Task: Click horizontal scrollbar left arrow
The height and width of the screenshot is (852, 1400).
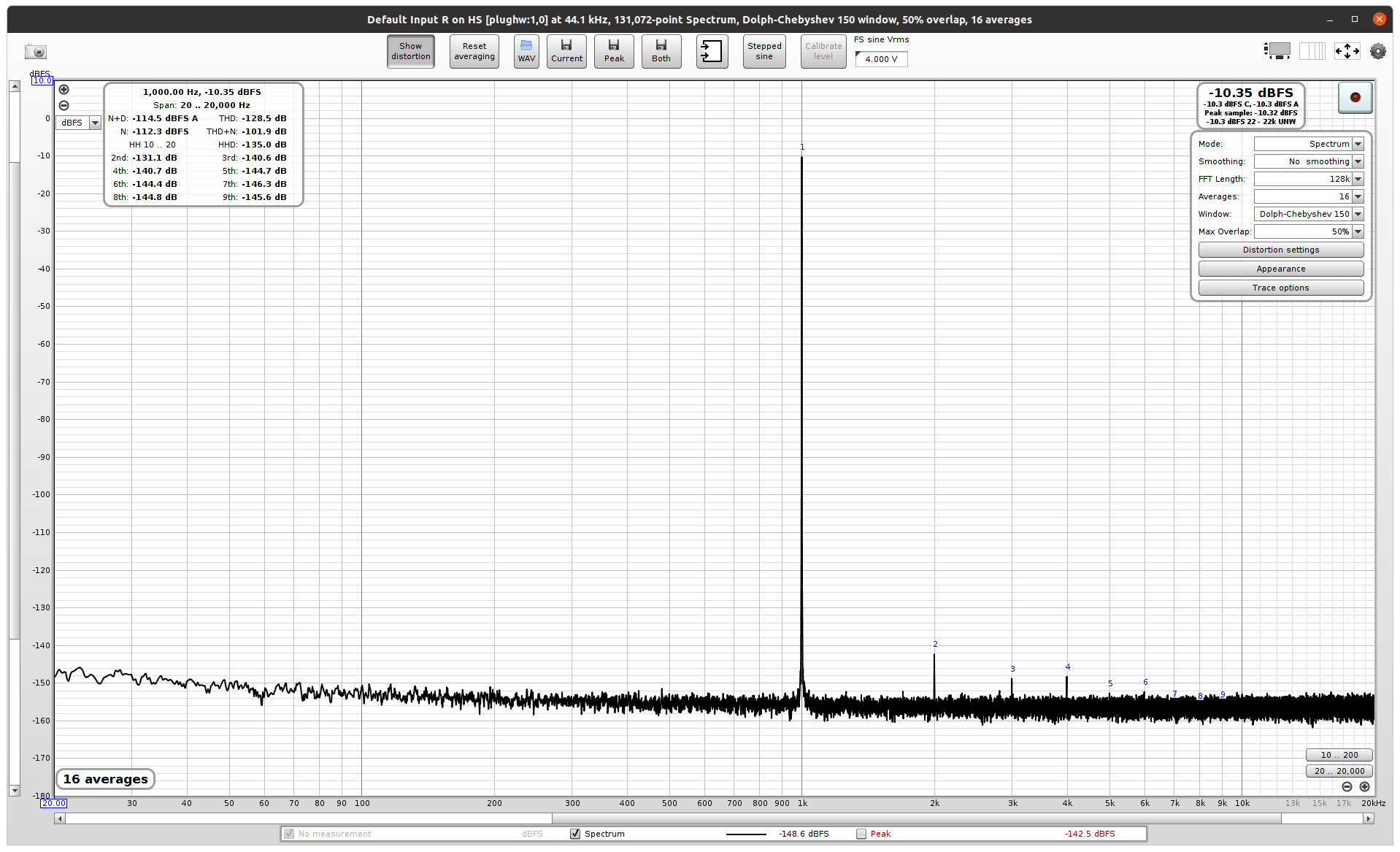Action: [60, 819]
